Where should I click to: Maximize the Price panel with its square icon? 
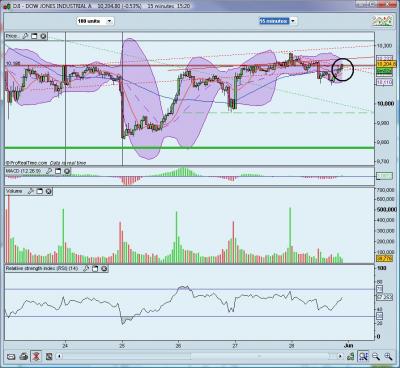tap(34, 36)
